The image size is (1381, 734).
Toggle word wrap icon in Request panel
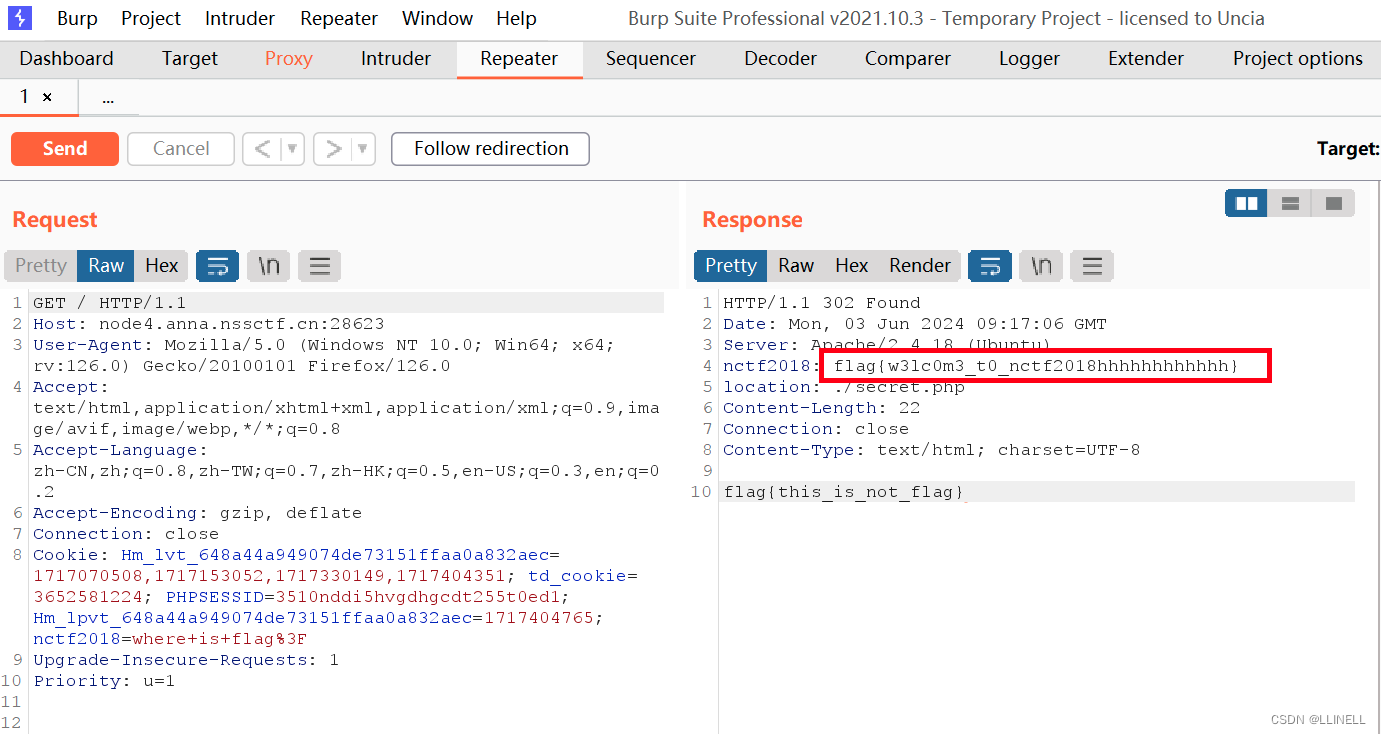217,265
